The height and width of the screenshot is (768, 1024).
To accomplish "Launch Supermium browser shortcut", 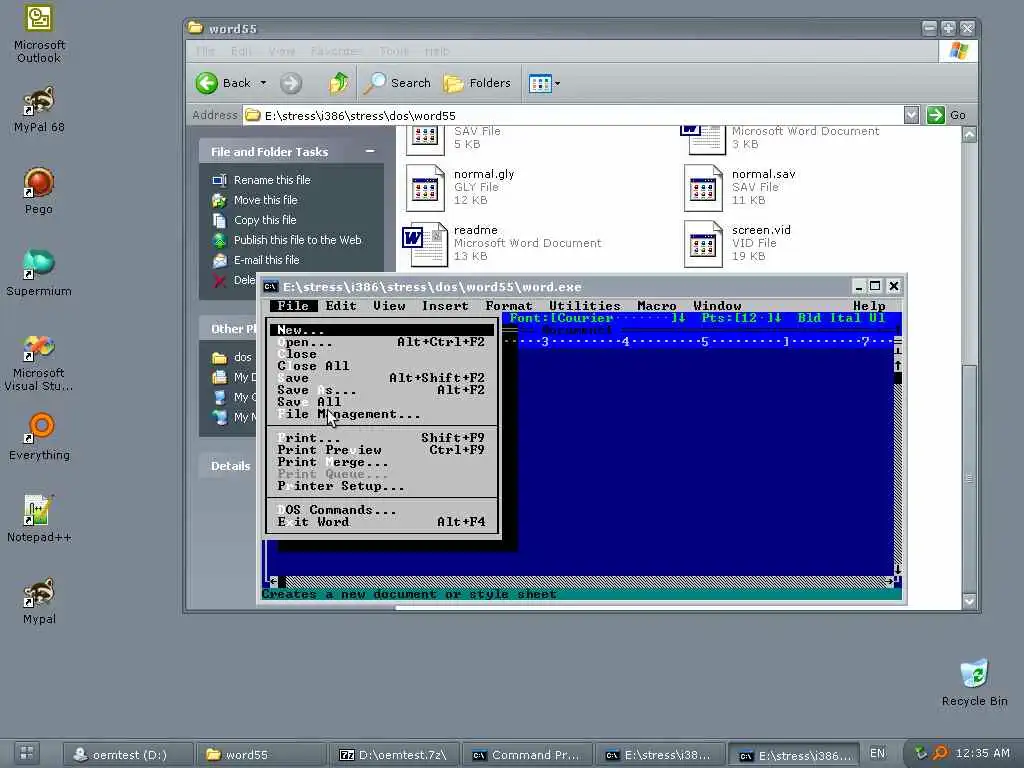I will click(x=39, y=273).
